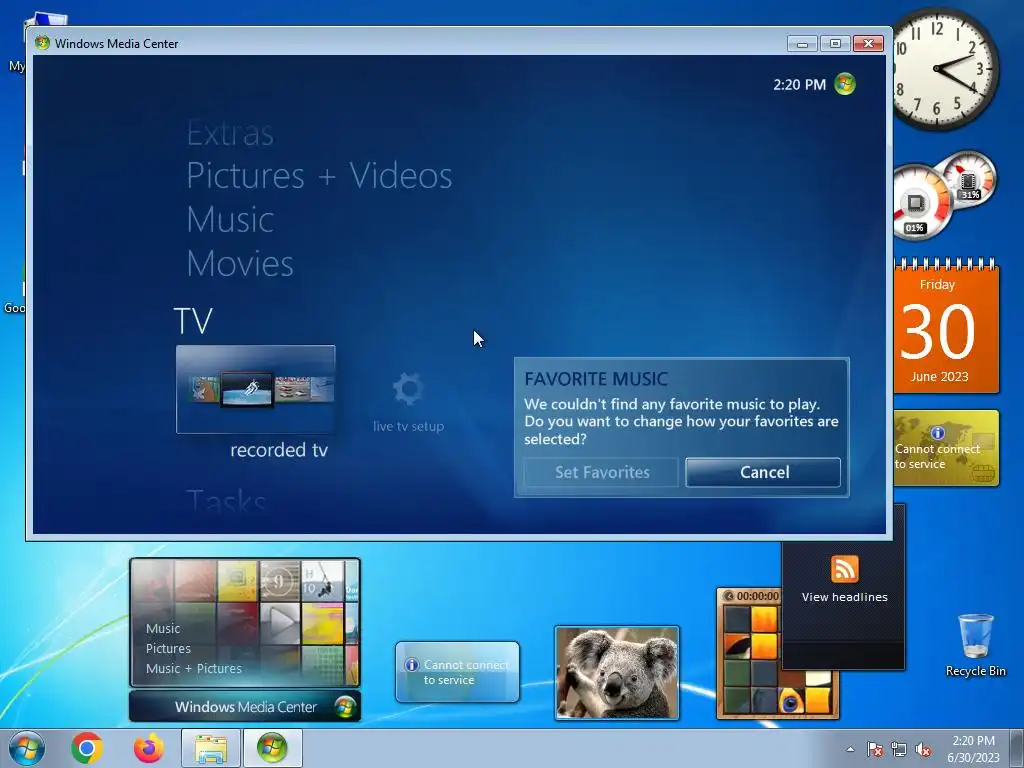The height and width of the screenshot is (768, 1024).
Task: Click View headlines in the feed gadget
Action: click(844, 597)
